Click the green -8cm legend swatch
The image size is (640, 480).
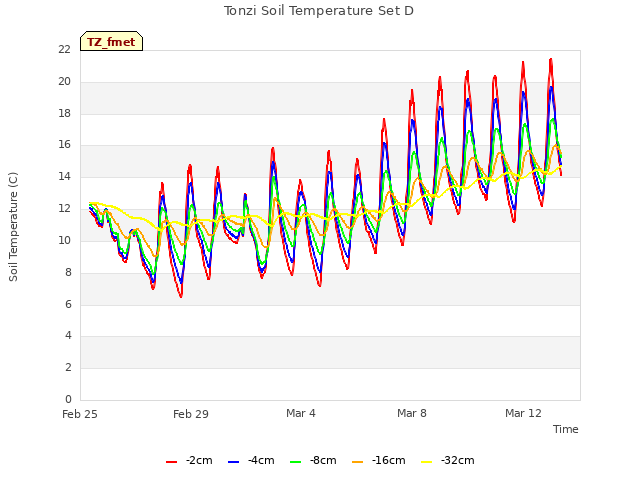click(296, 462)
